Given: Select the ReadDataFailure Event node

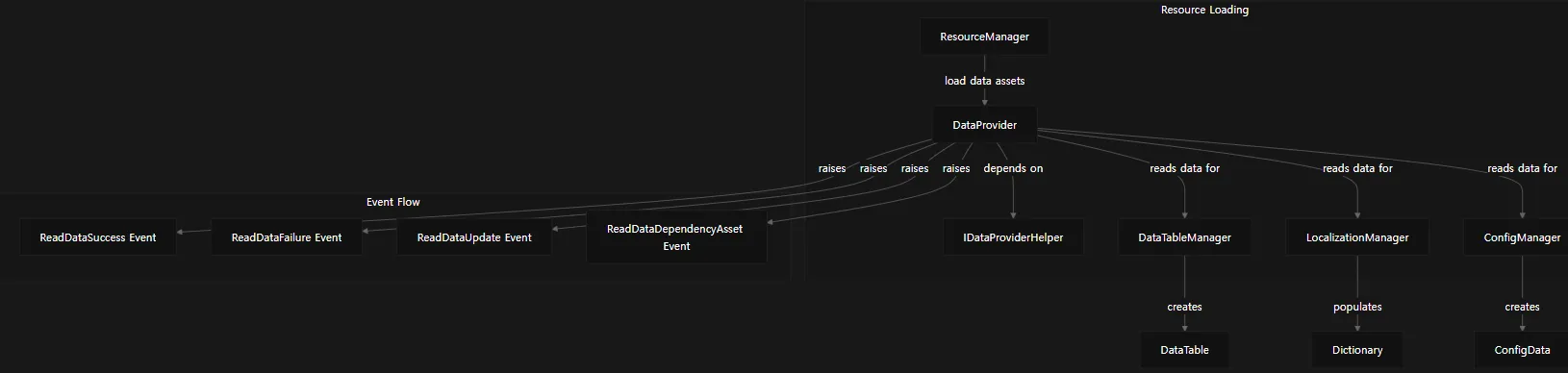Looking at the screenshot, I should coord(287,237).
